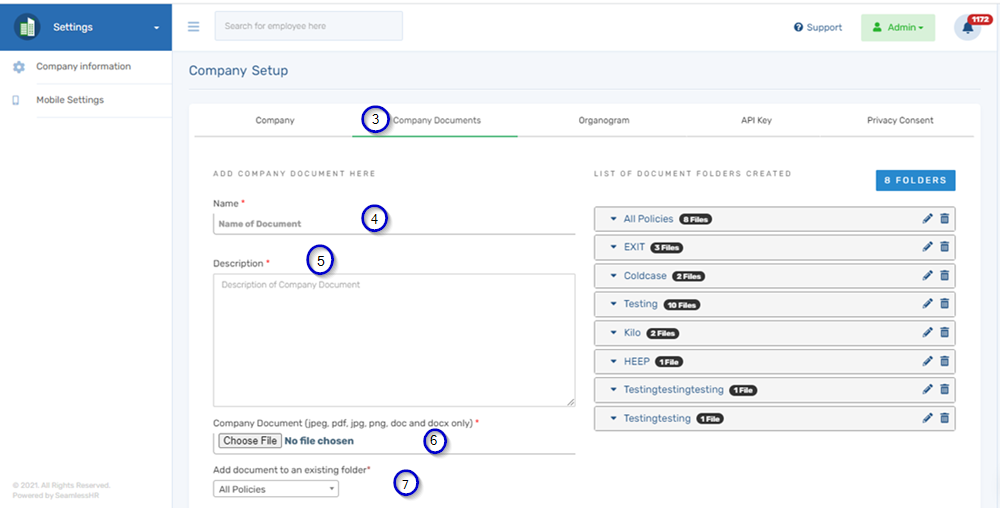Click the Description text area

[x=394, y=340]
